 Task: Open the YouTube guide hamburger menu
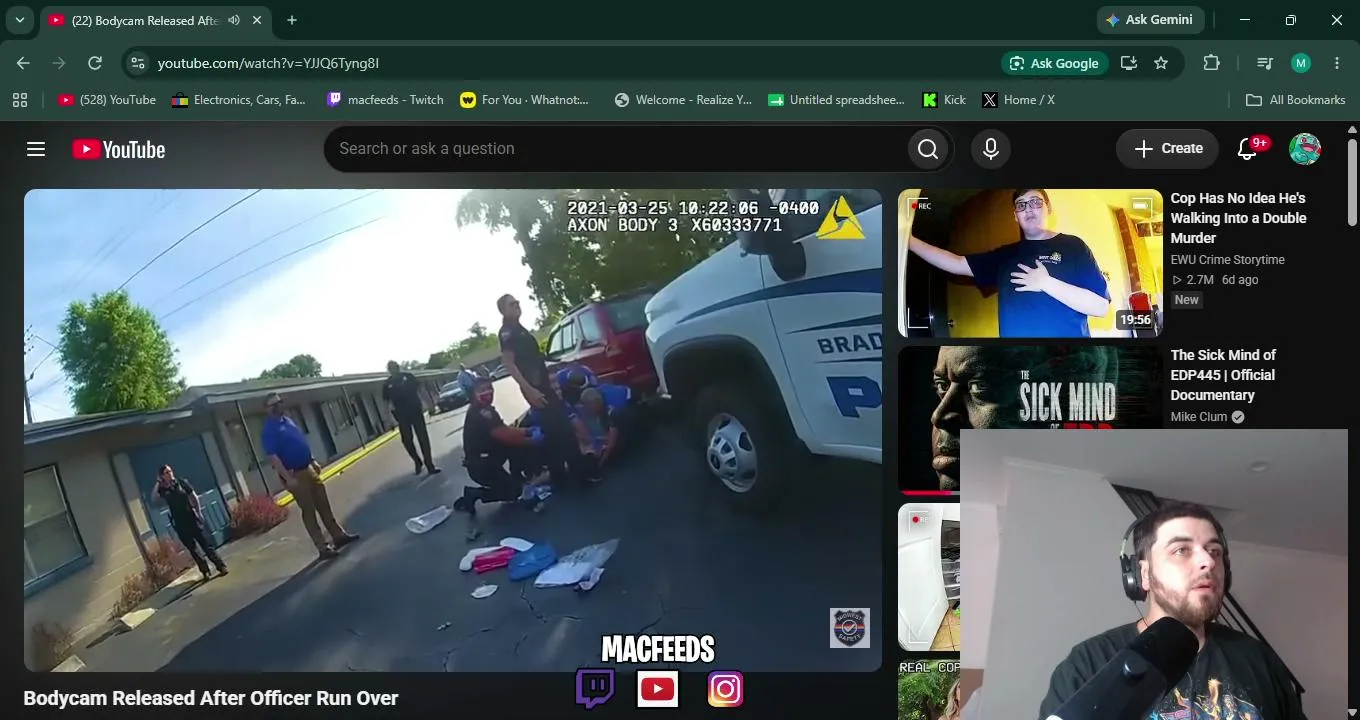point(36,149)
